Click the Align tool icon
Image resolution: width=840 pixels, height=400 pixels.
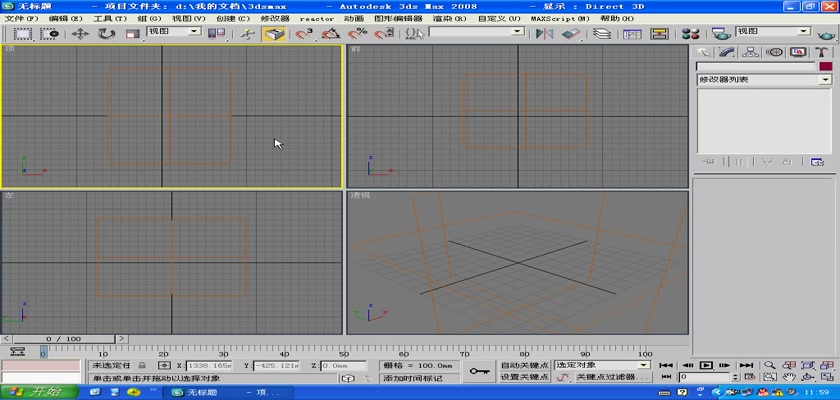[571, 34]
